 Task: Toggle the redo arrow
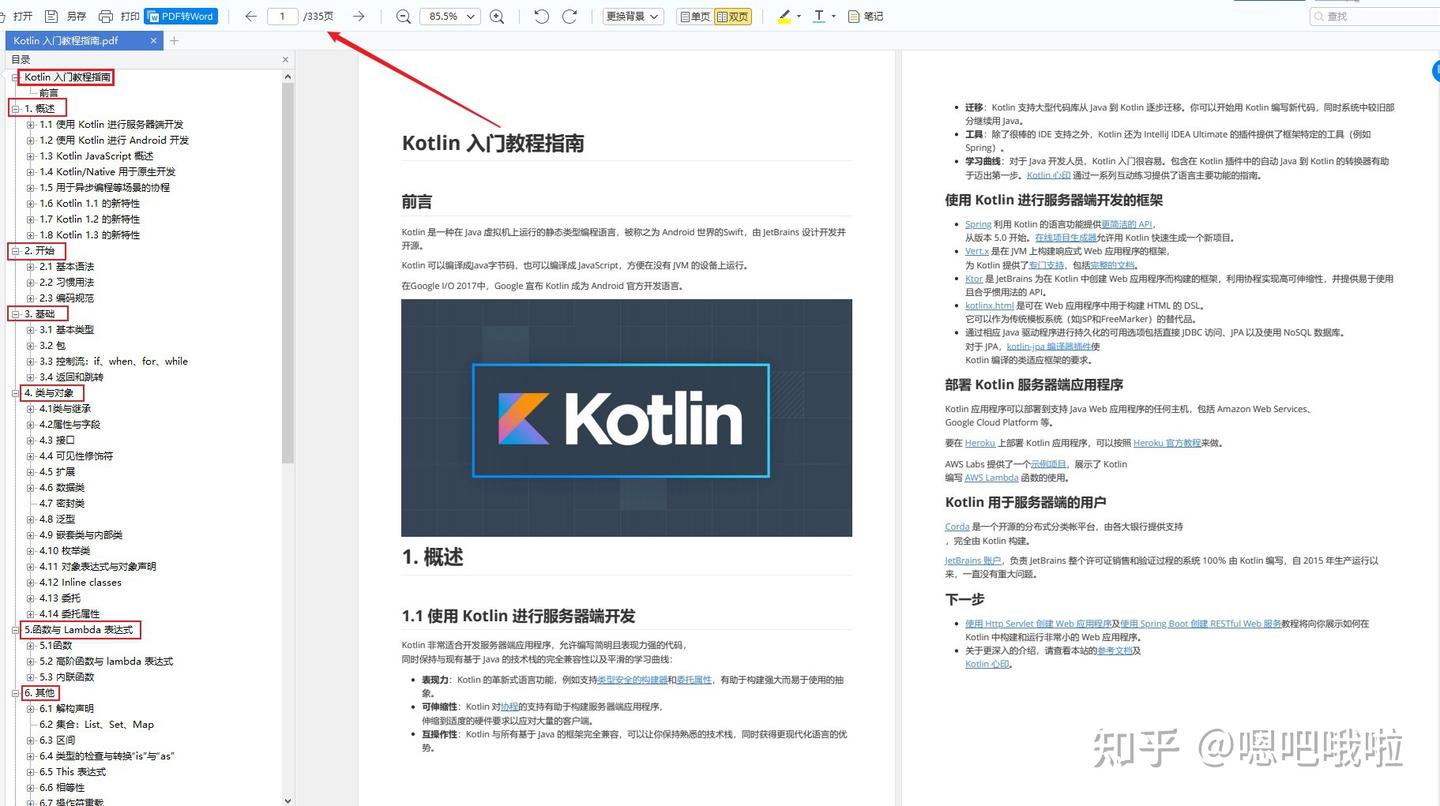pyautogui.click(x=570, y=16)
